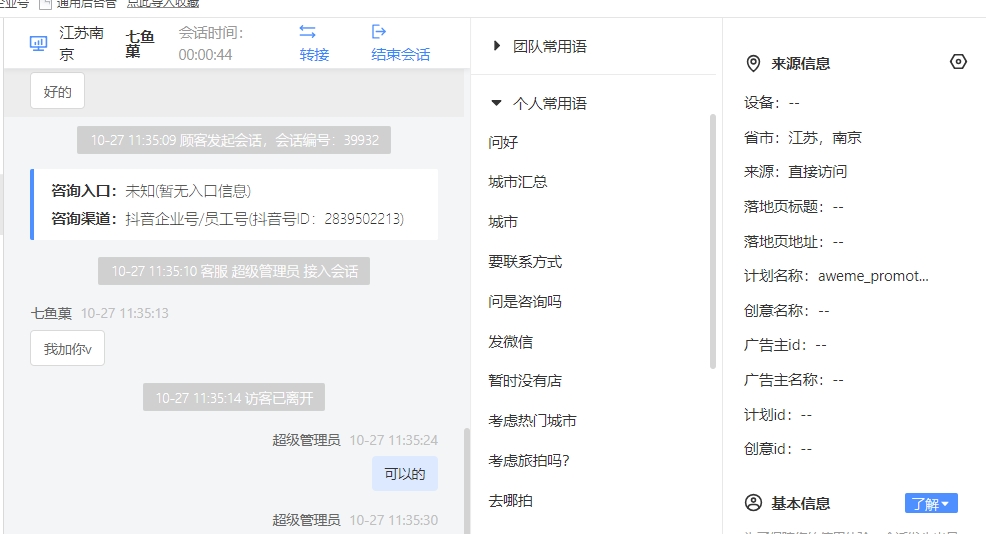Click the 七鱼菓 customer name in header
Viewport: 986px width, 534px height.
[x=140, y=43]
